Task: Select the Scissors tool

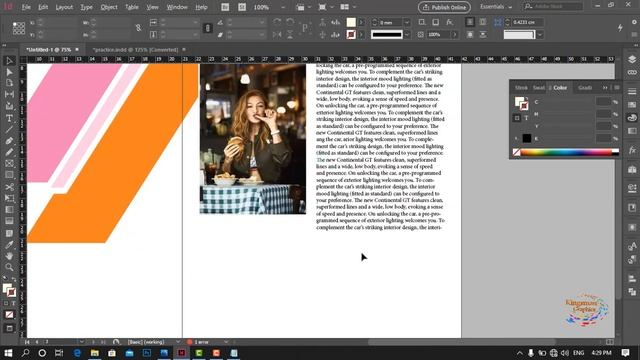Action: 9,187
